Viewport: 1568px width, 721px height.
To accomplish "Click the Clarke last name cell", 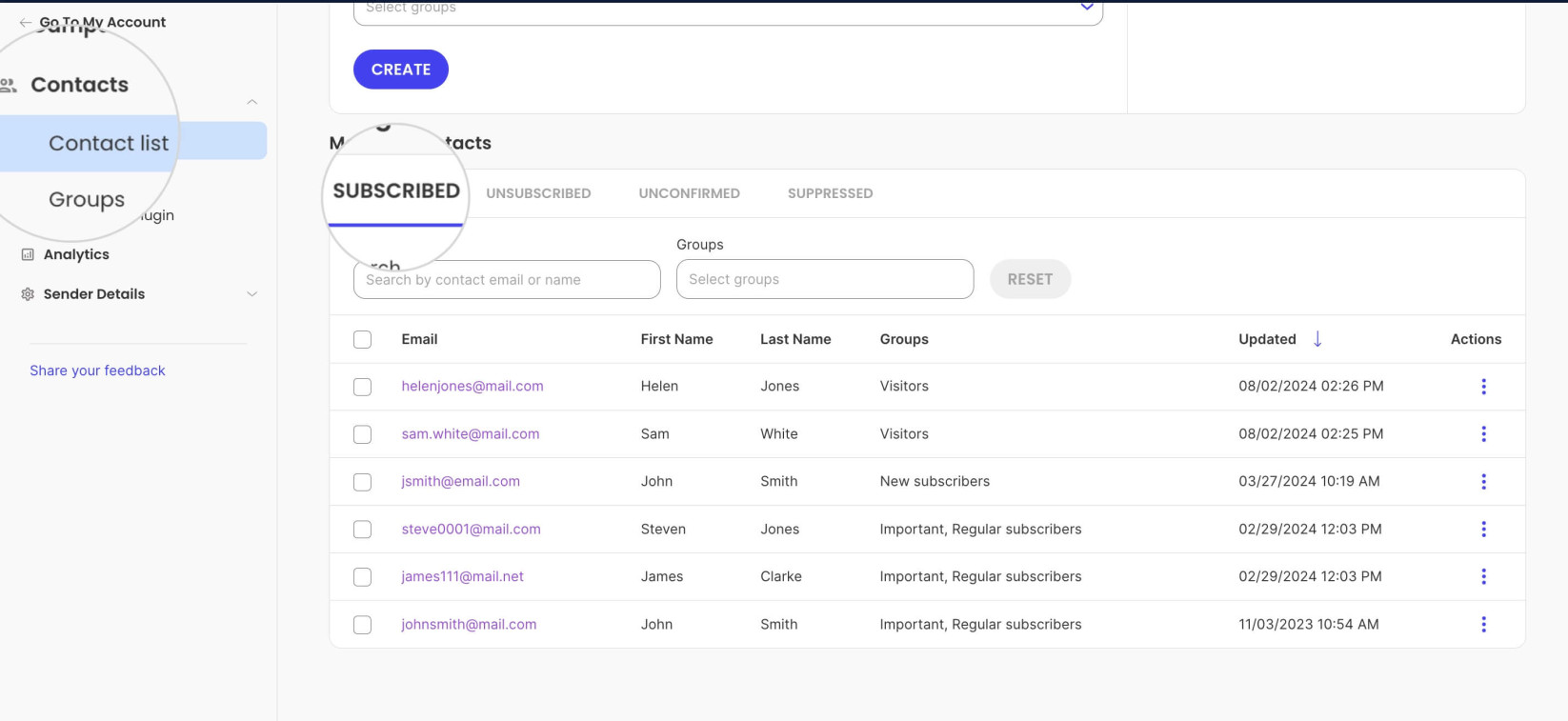I will 781,576.
